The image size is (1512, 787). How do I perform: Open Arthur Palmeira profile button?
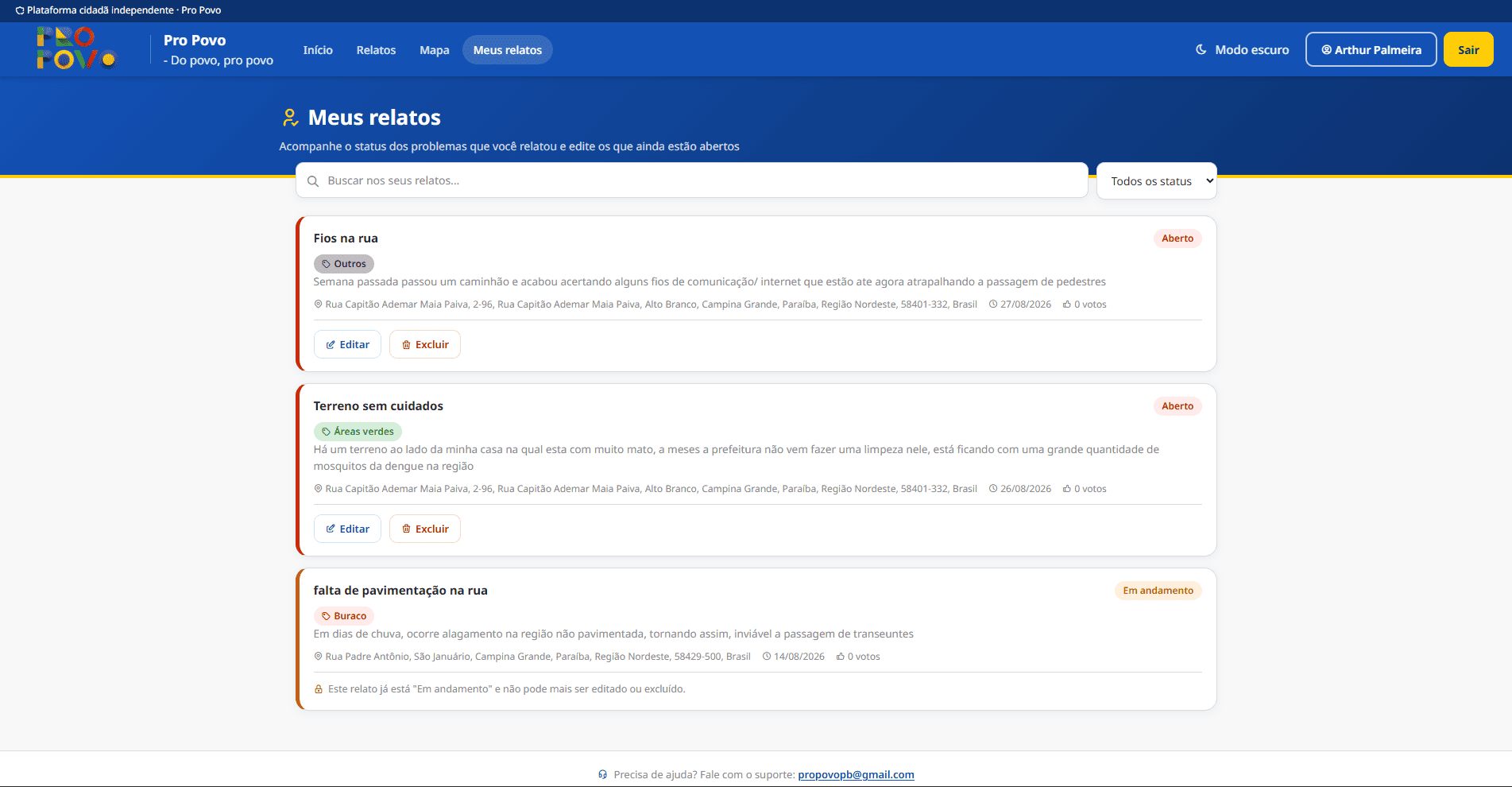[1371, 49]
